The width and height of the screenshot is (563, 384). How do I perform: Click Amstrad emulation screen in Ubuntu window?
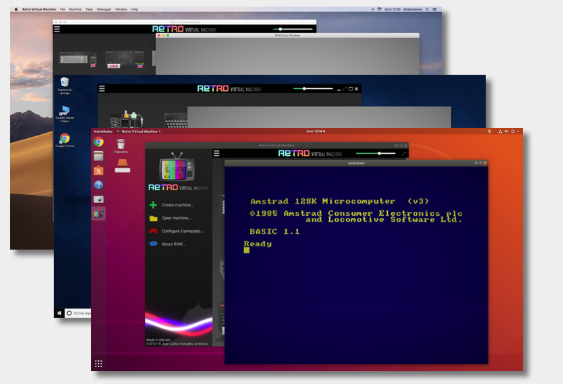point(356,265)
